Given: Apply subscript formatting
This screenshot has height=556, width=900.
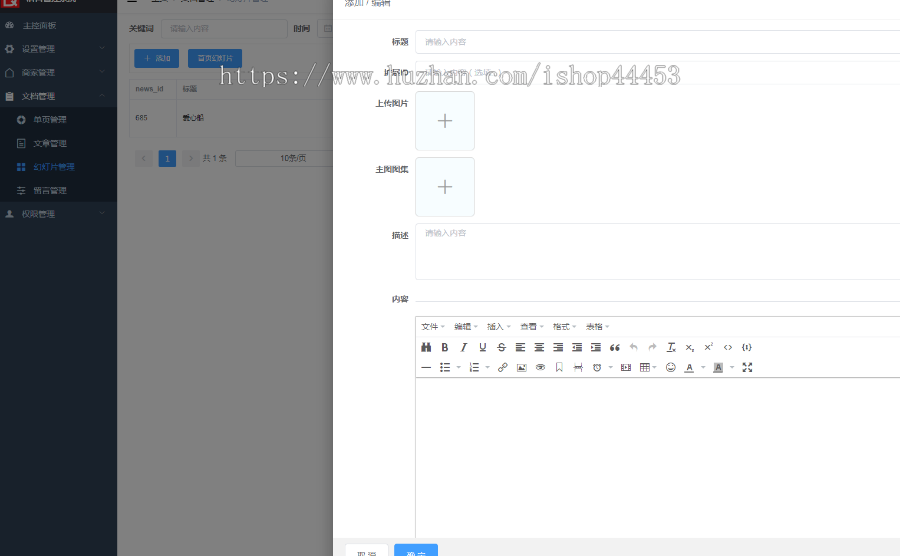Looking at the screenshot, I should point(690,347).
